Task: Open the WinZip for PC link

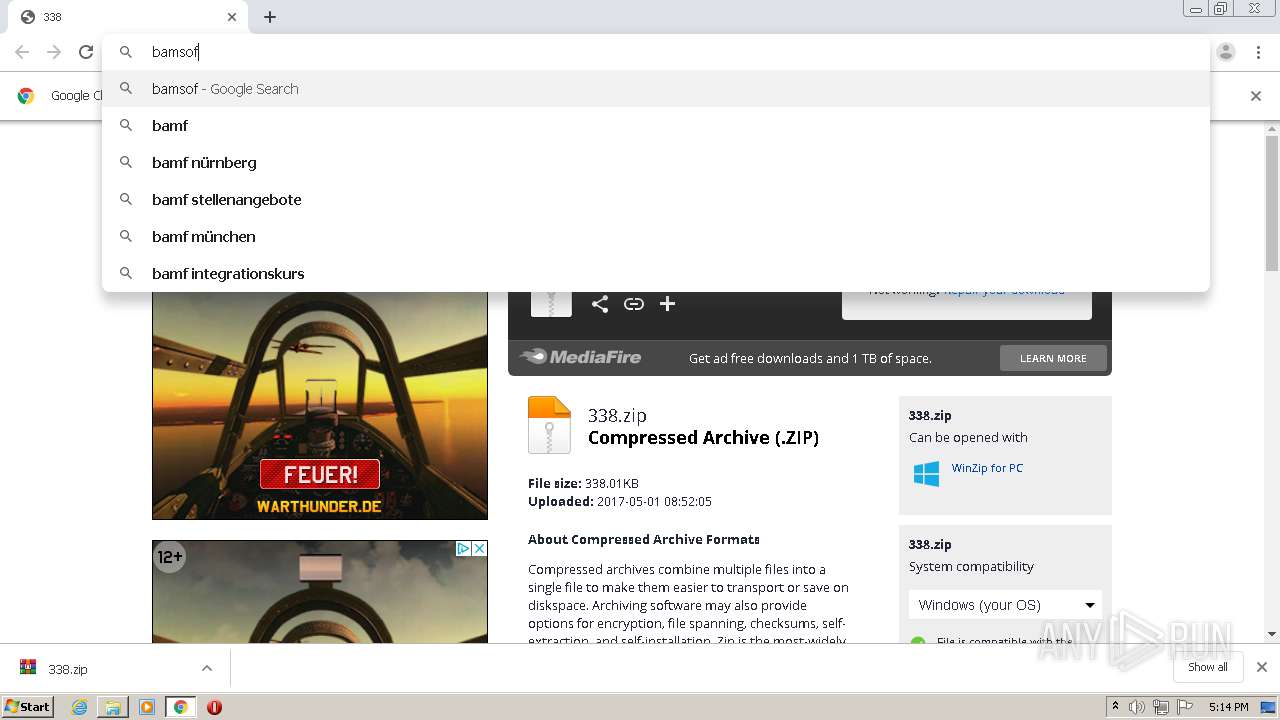Action: point(987,468)
